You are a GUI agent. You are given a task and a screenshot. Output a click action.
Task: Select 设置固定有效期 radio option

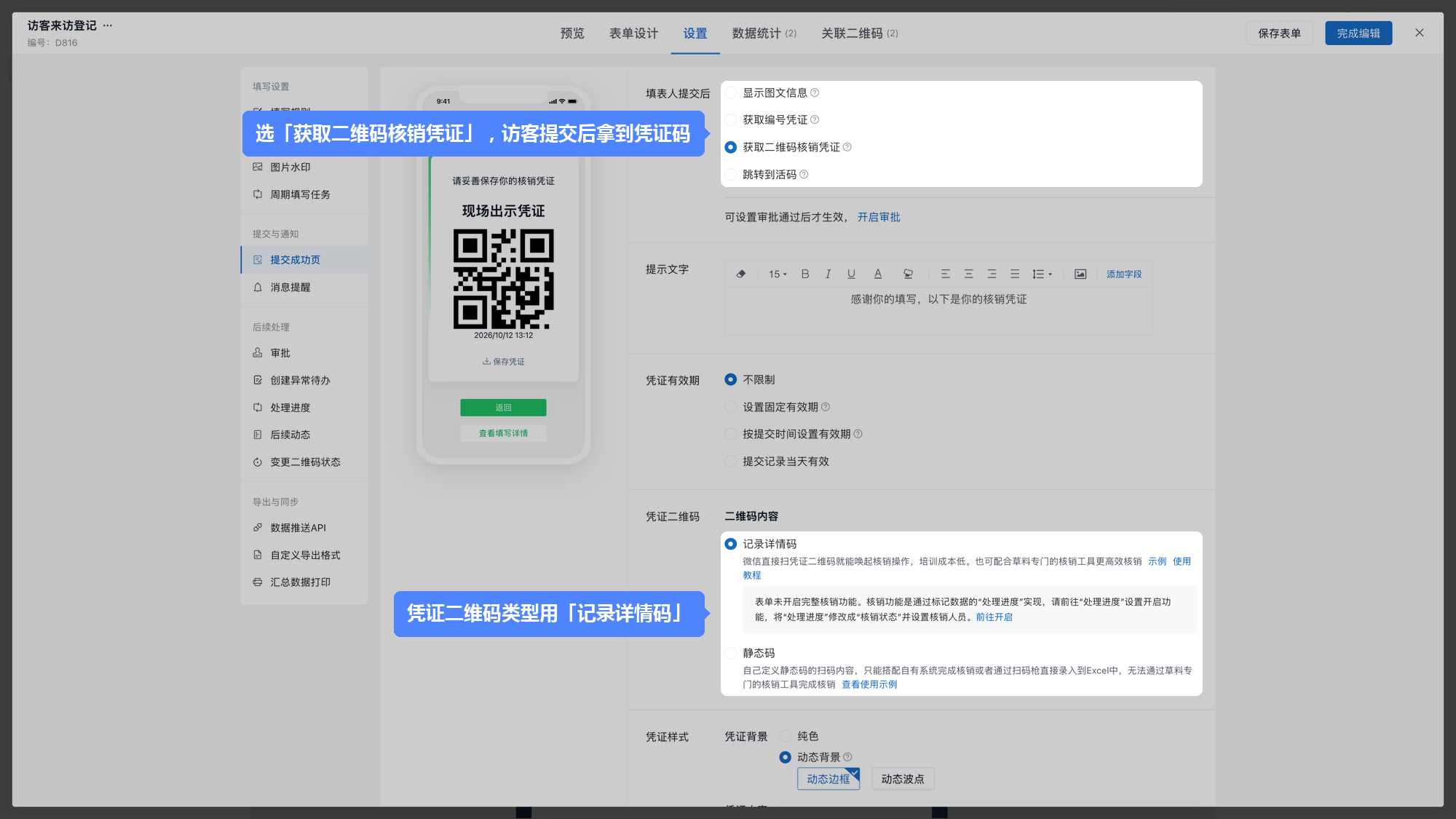click(x=731, y=407)
